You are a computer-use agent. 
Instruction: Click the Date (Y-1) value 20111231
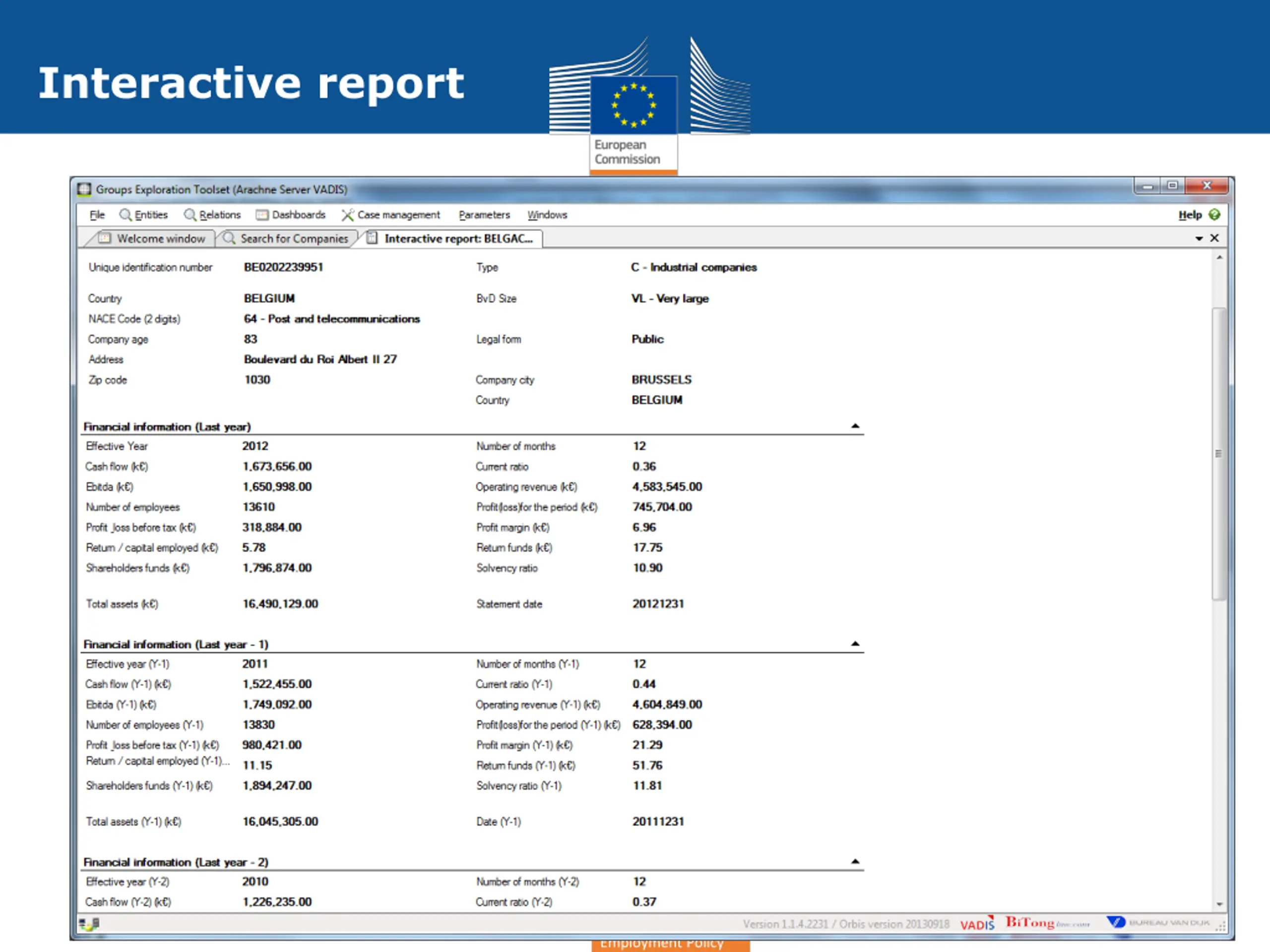coord(658,821)
